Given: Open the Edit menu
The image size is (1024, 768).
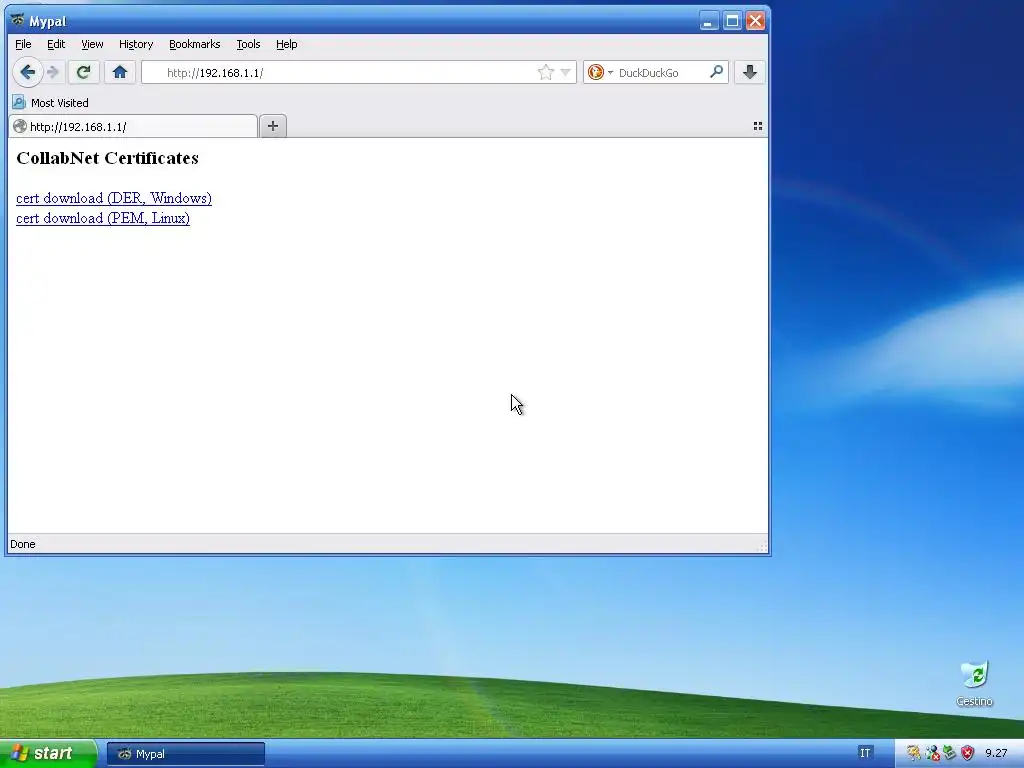Looking at the screenshot, I should pyautogui.click(x=56, y=44).
